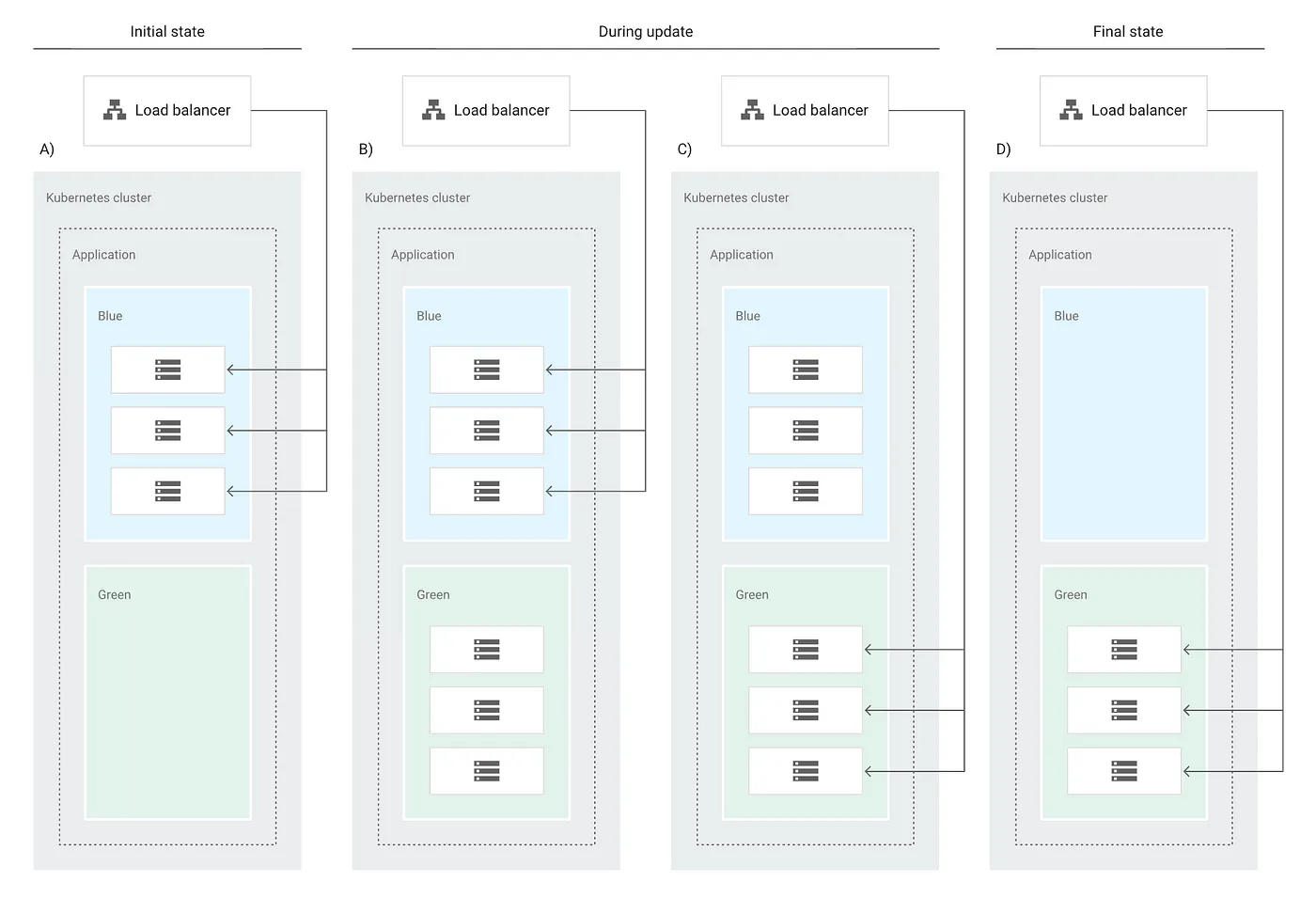Click middle Blue server icon in diagram B
Screen dimensions: 1316x898
(x=487, y=431)
